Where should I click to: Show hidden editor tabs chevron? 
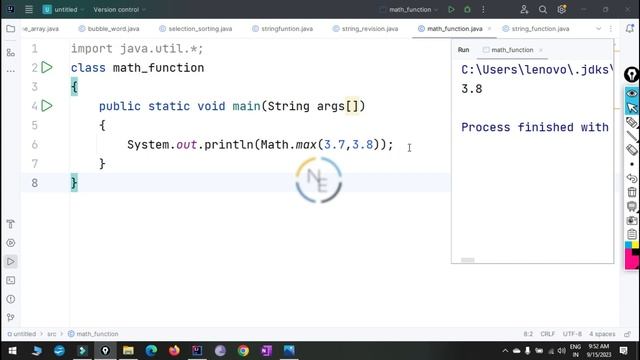tap(598, 29)
